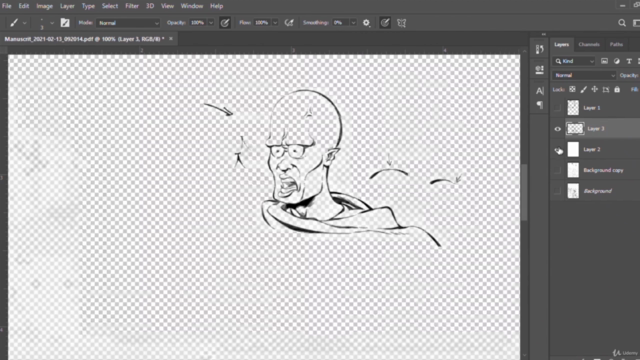
Task: Open the Select menu
Action: tap(110, 6)
